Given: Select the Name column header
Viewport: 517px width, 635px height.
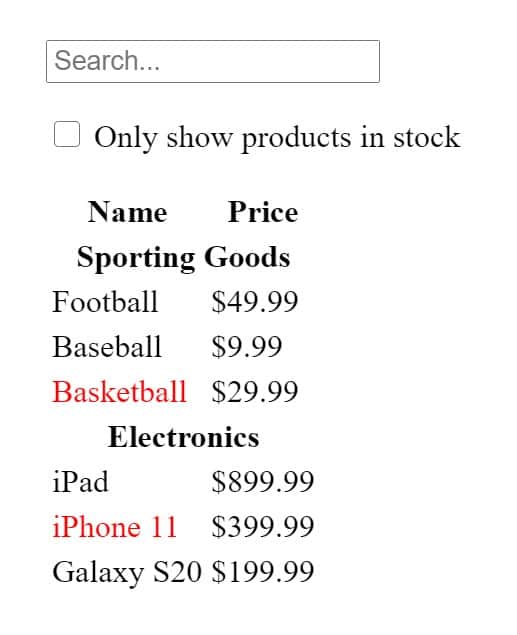Looking at the screenshot, I should coord(128,212).
